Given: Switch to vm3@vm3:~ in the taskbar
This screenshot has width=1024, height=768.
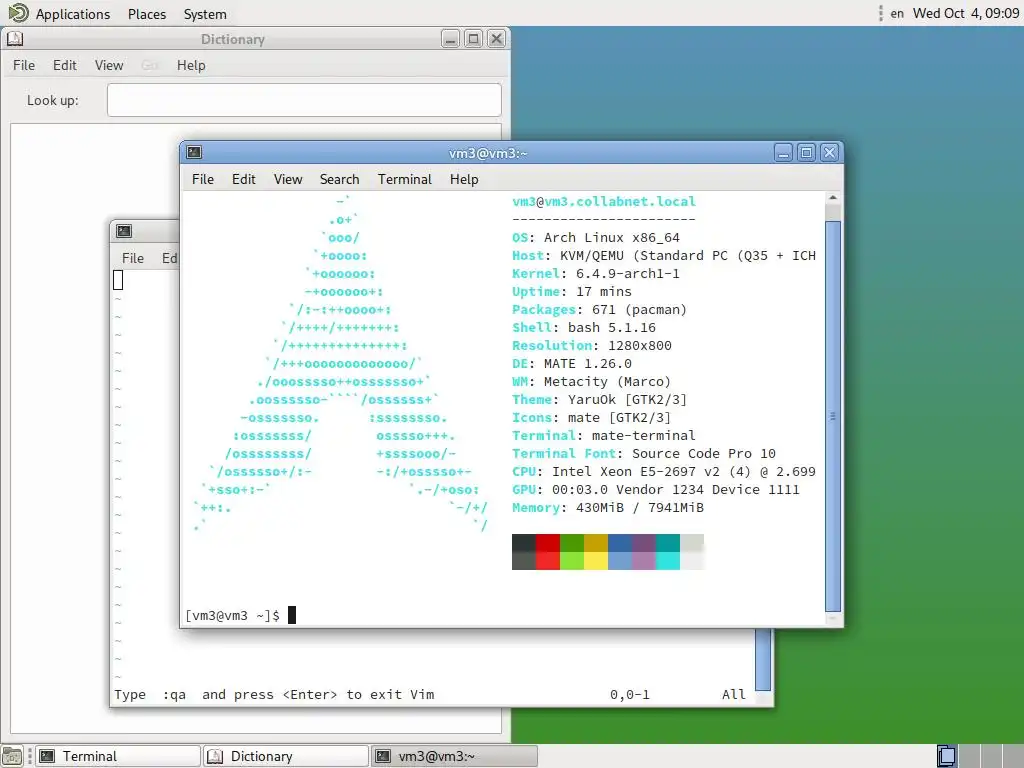Looking at the screenshot, I should click(454, 756).
